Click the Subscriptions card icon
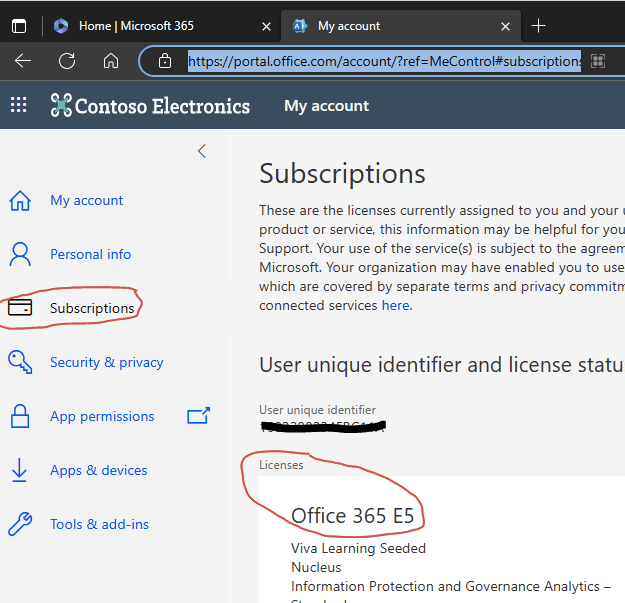The height and width of the screenshot is (603, 625). (20, 308)
